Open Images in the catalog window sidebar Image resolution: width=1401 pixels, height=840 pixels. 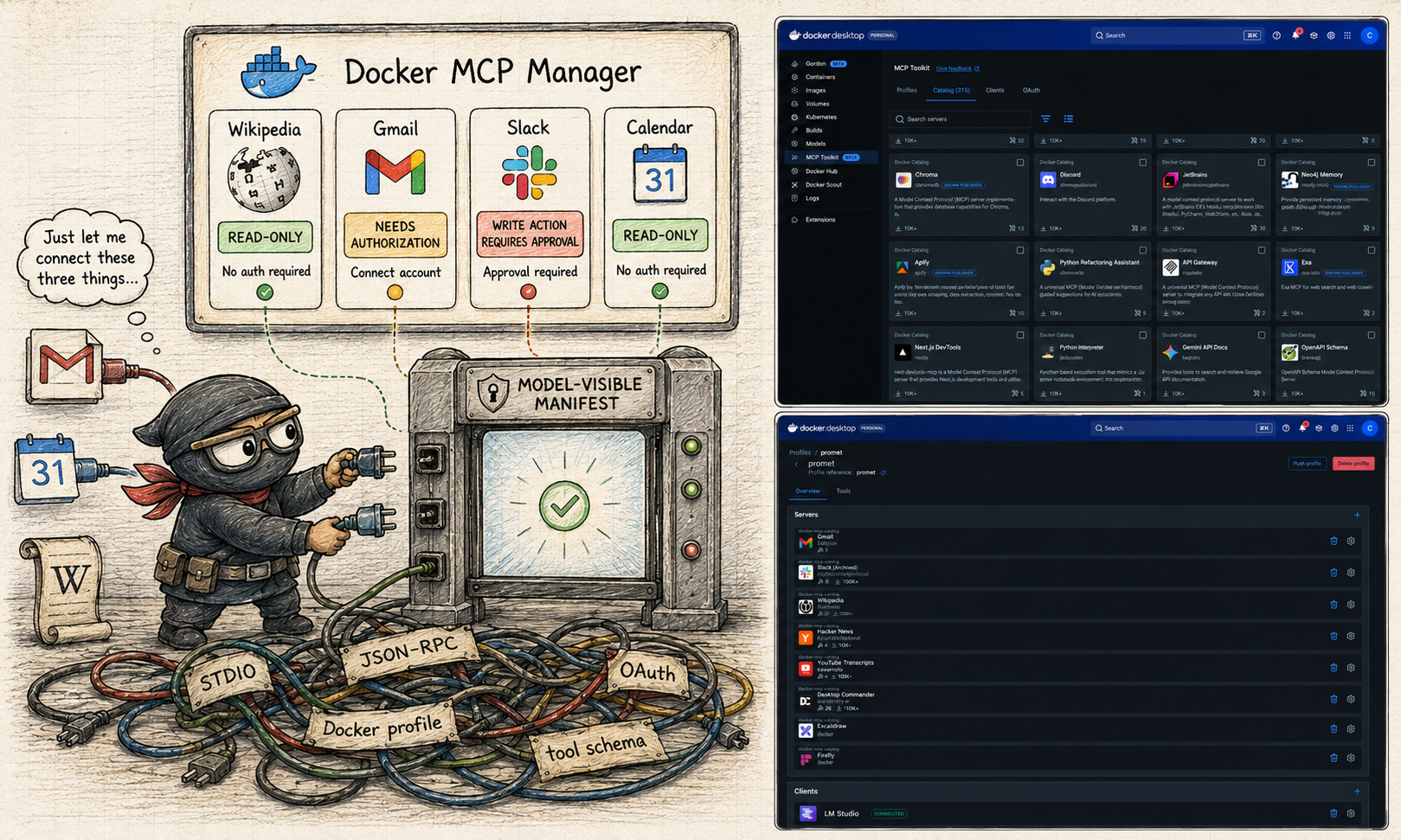(815, 90)
